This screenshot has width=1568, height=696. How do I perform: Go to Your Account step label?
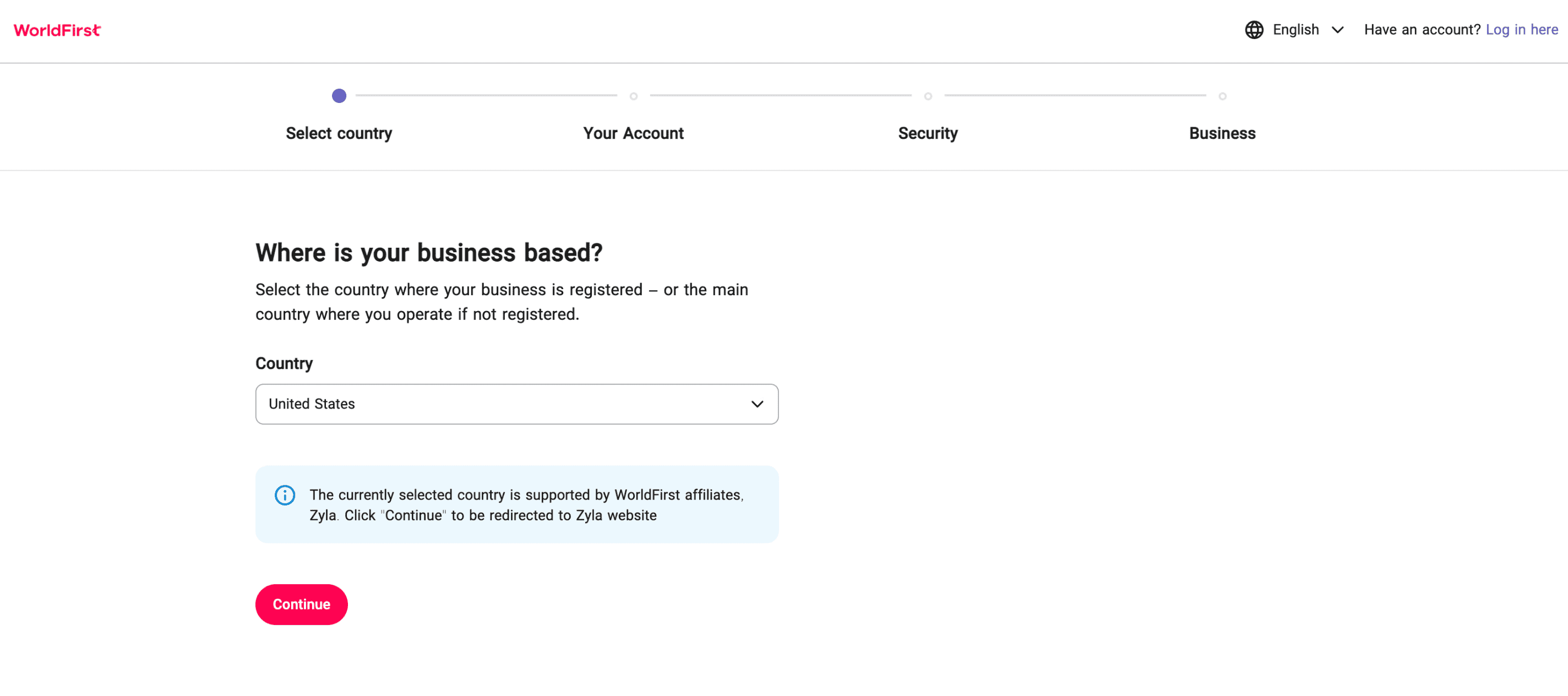click(633, 133)
